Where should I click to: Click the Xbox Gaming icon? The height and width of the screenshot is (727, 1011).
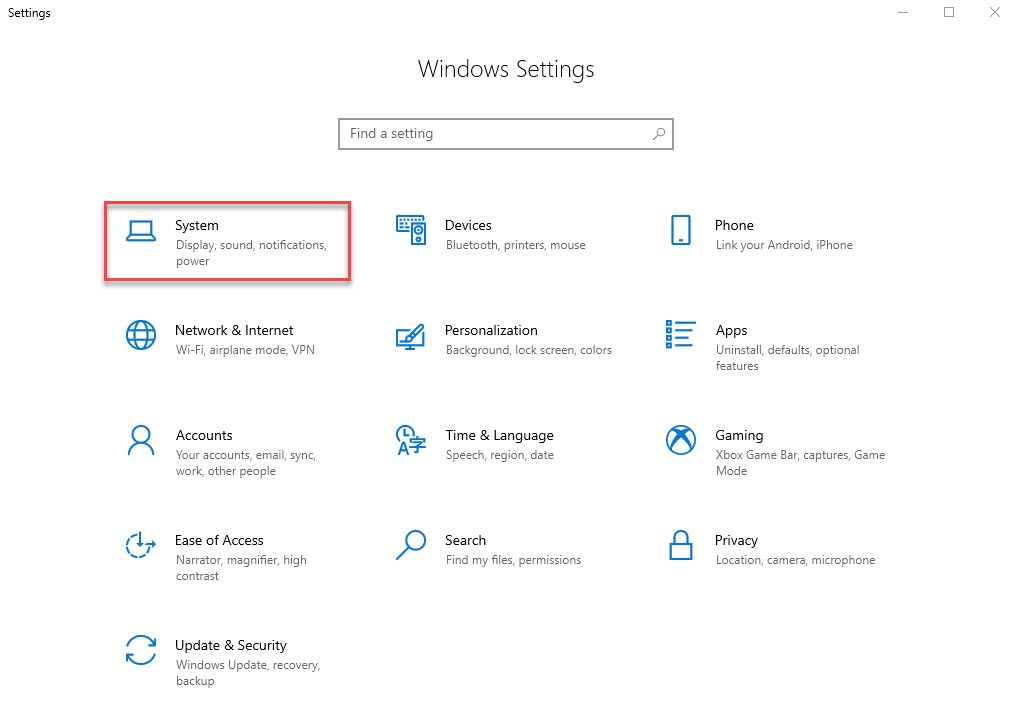(680, 440)
